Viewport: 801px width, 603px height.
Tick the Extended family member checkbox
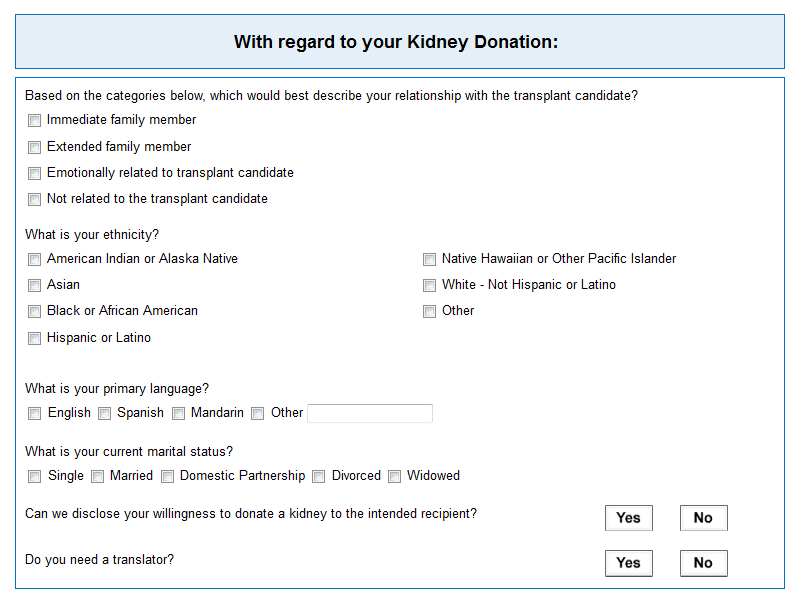(34, 148)
